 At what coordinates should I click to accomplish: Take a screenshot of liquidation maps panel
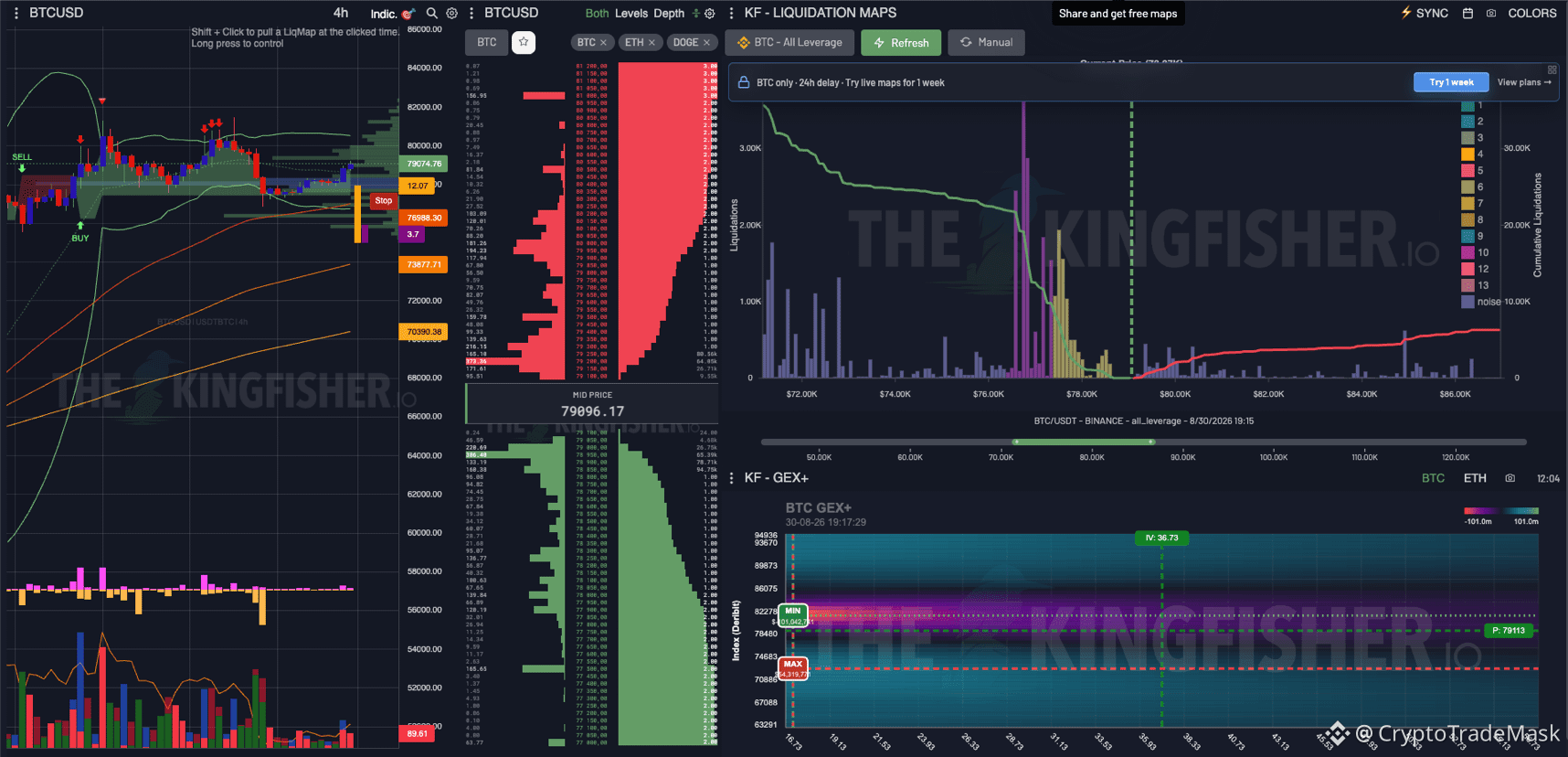point(1491,14)
